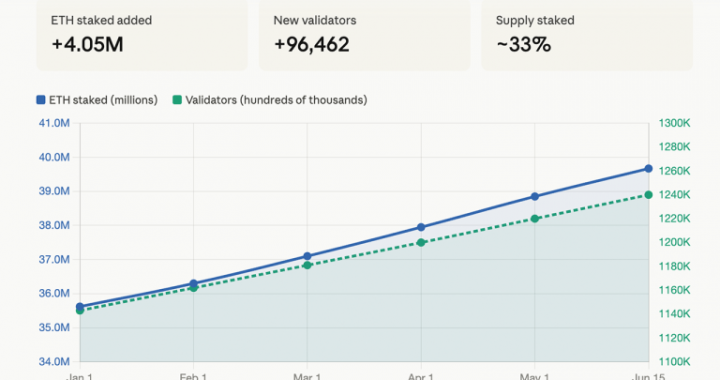The image size is (720, 380).
Task: Click the green Validators legend swatch
Action: (177, 100)
